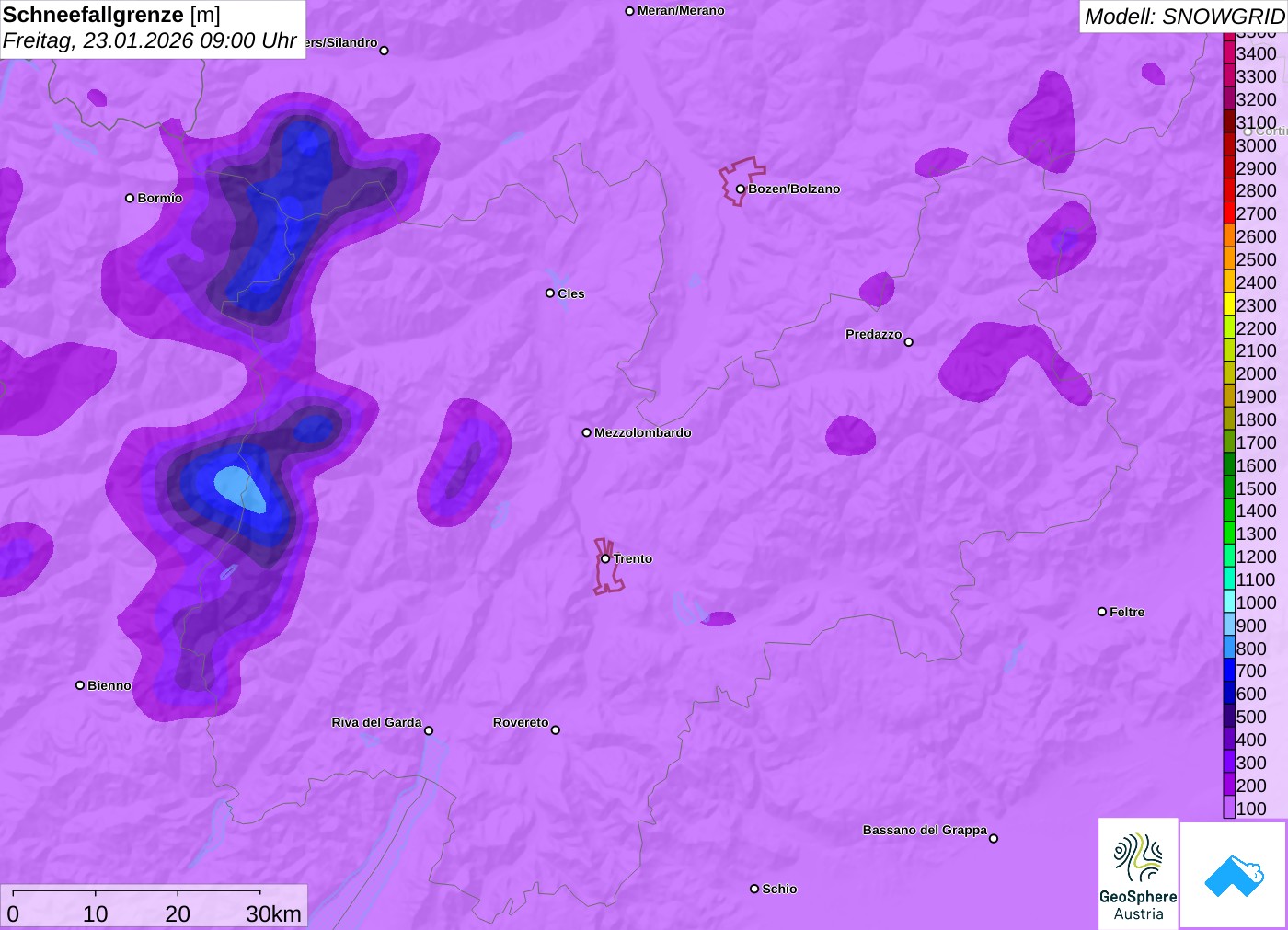Select the Meran/Merano city label

pyautogui.click(x=681, y=11)
